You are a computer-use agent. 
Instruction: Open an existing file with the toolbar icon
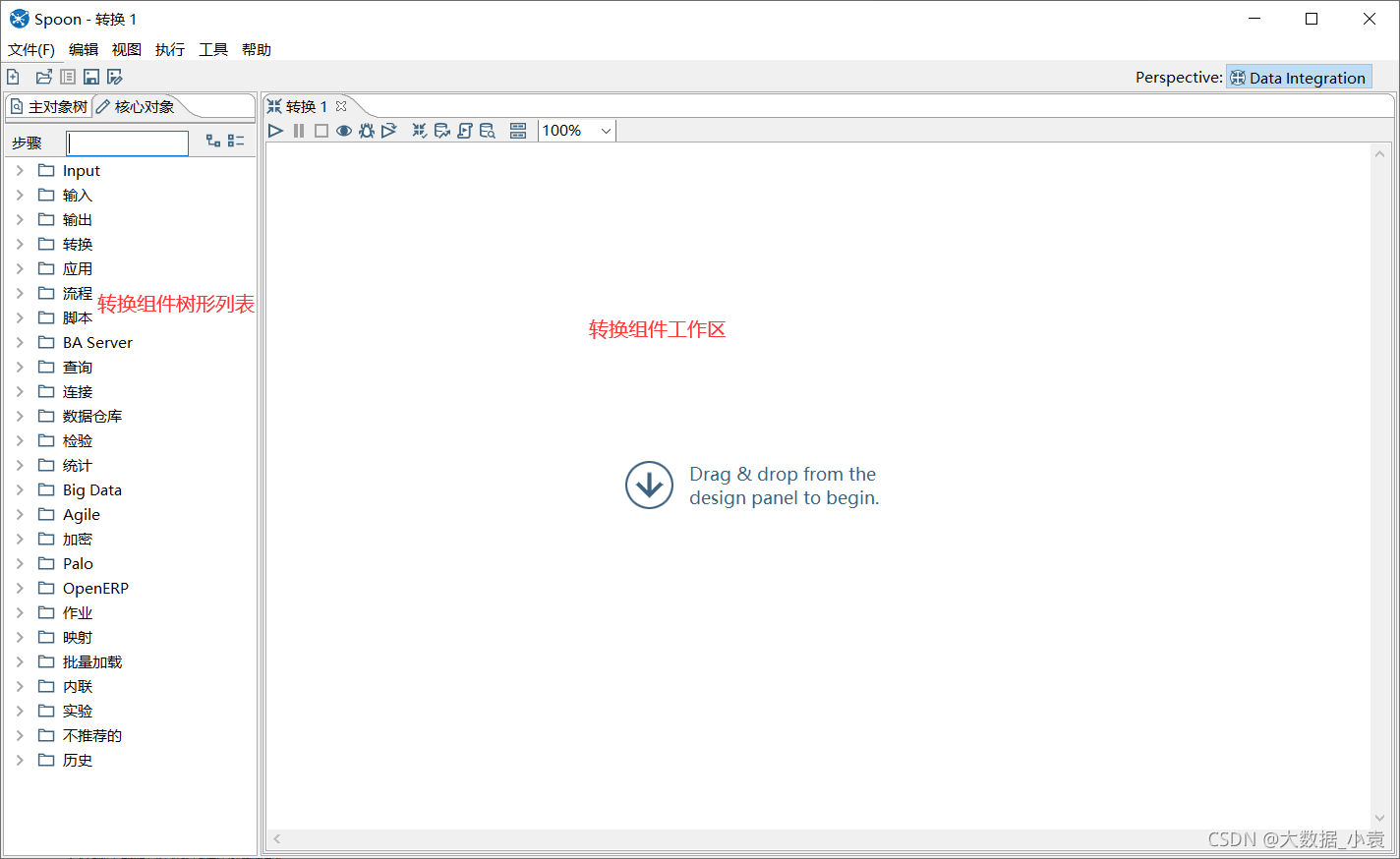(x=43, y=77)
